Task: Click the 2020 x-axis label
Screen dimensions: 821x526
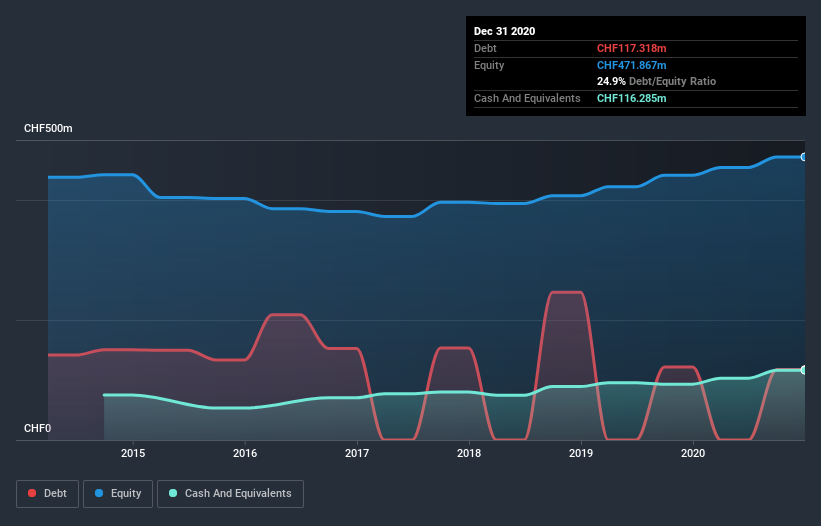Action: point(693,453)
